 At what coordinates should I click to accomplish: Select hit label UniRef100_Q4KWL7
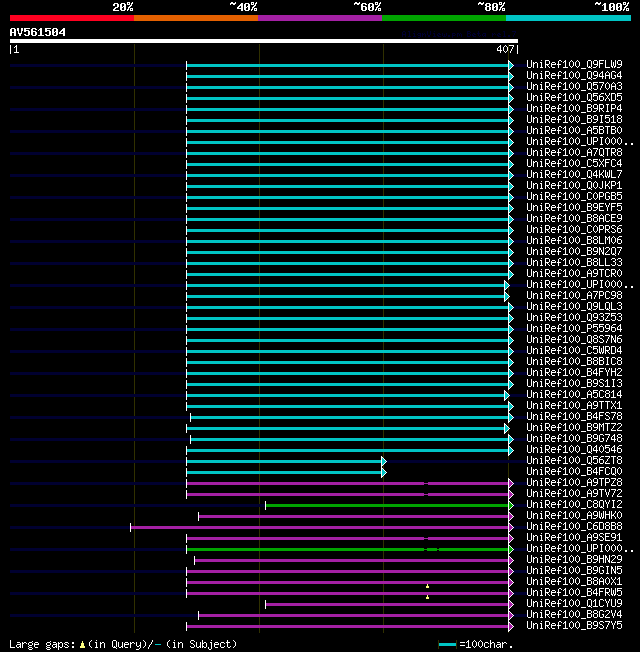574,175
